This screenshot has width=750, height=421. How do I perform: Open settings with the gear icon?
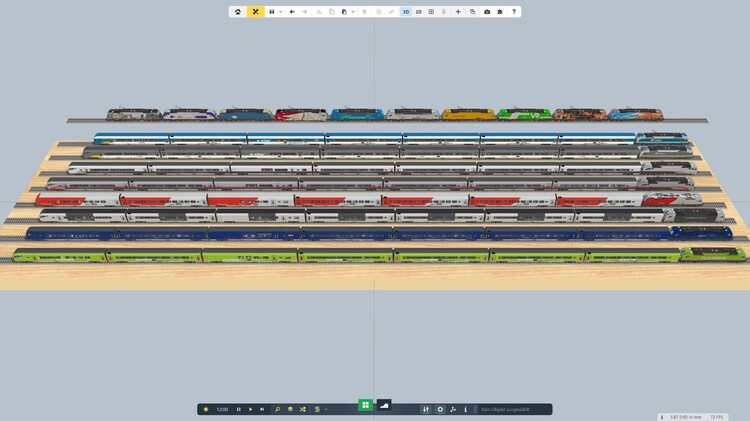[x=440, y=410]
